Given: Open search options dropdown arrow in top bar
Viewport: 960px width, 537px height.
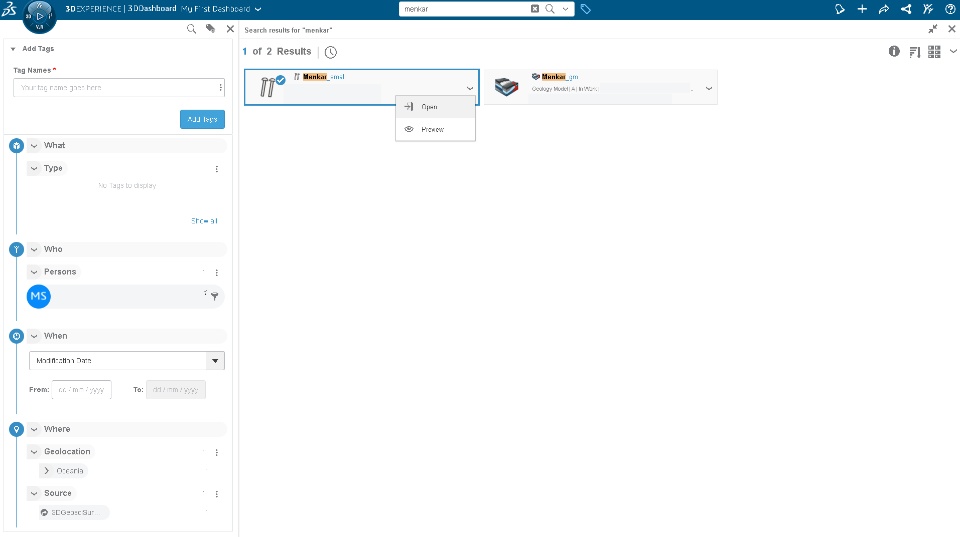Looking at the screenshot, I should tap(565, 9).
